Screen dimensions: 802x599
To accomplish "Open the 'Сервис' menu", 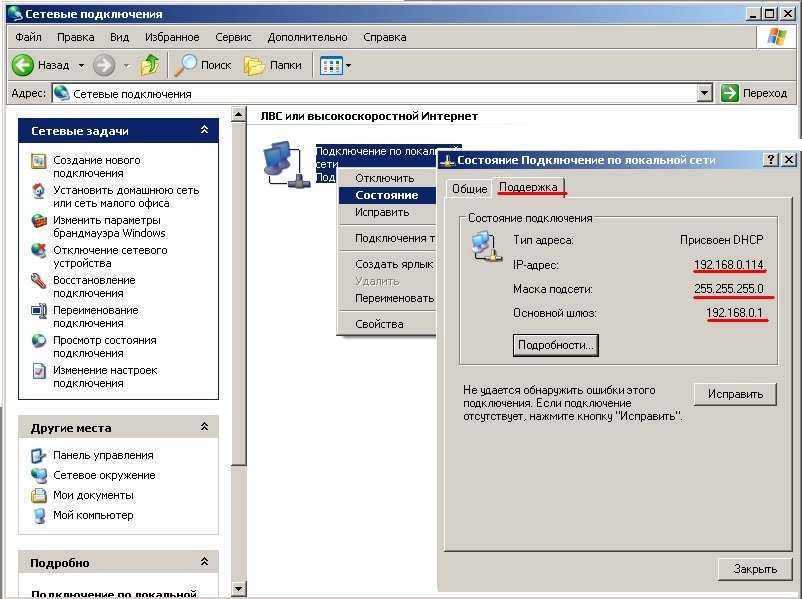I will coord(233,37).
